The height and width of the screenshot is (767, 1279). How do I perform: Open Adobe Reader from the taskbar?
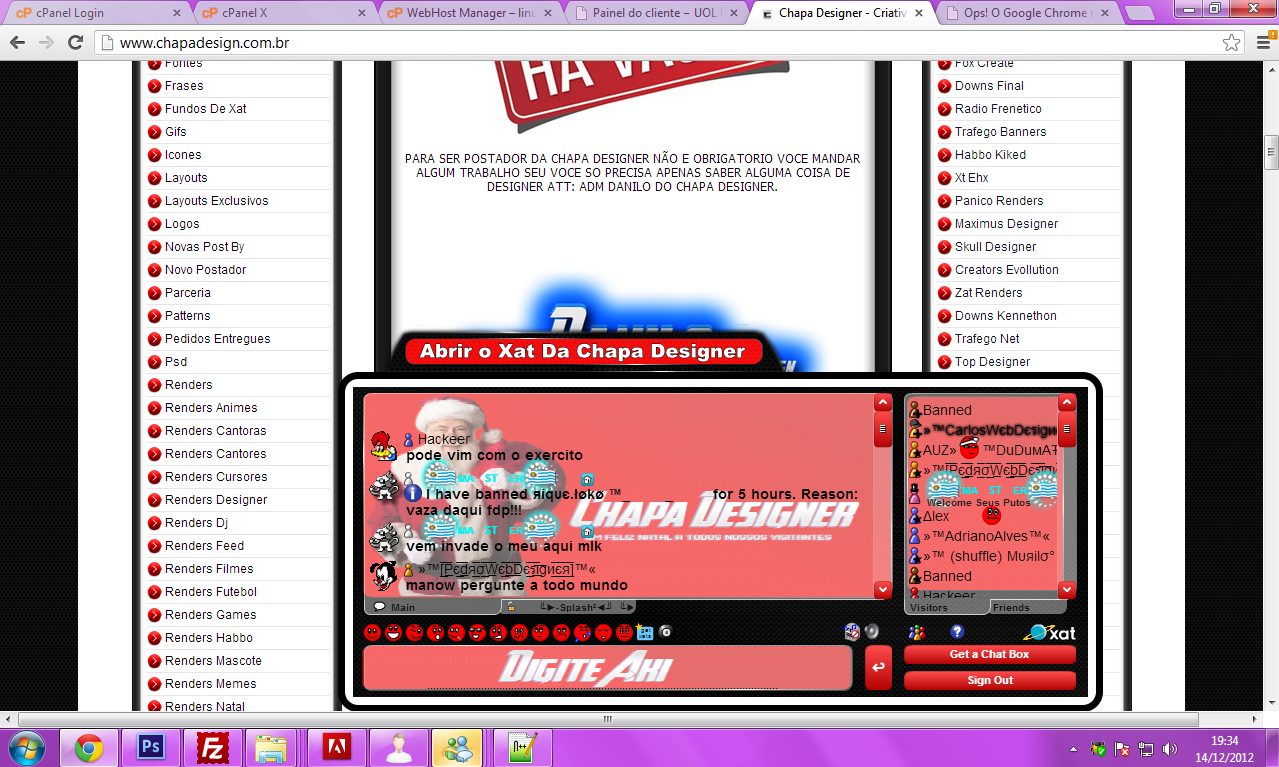(335, 747)
